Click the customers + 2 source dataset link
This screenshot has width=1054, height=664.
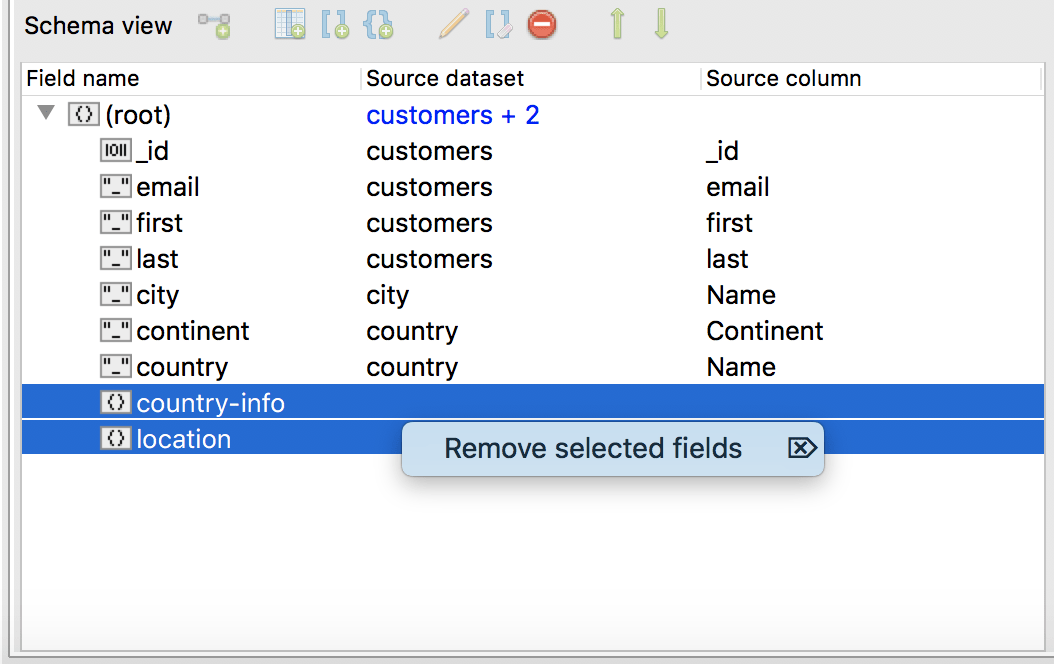452,114
